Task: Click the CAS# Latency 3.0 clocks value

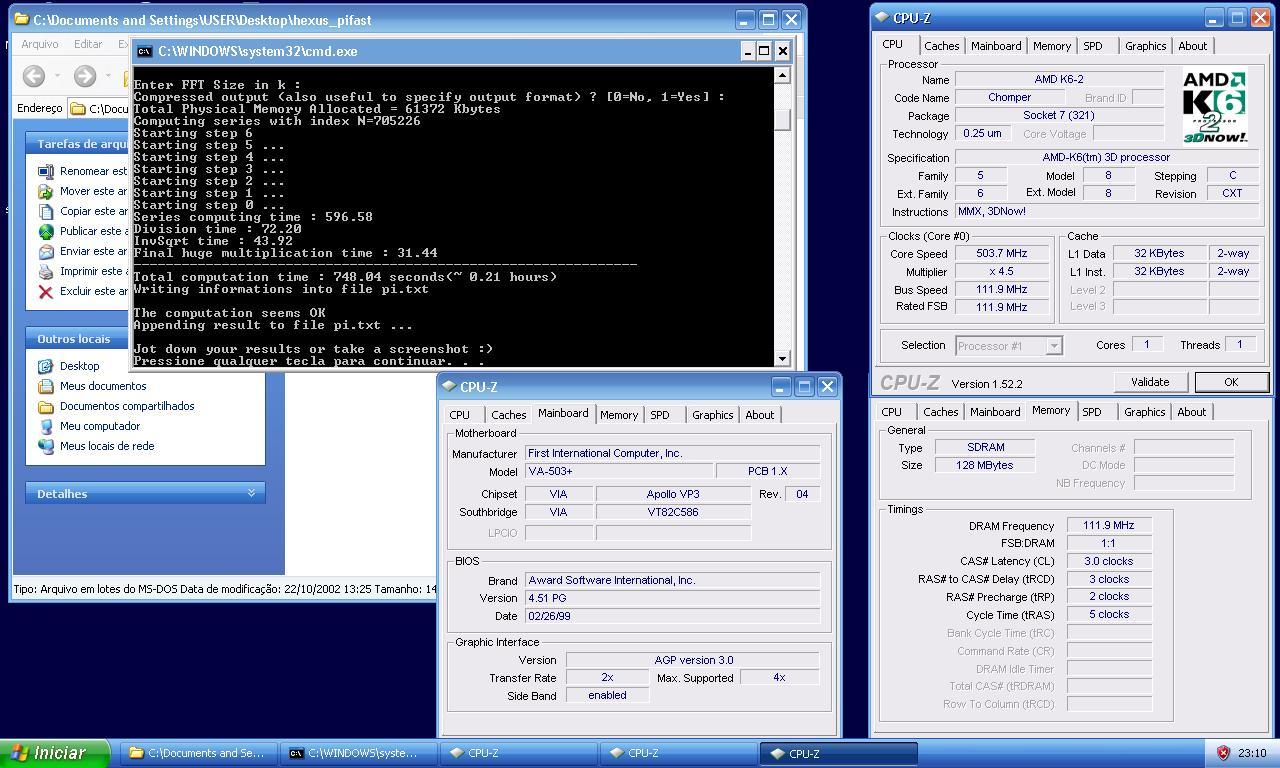Action: pyautogui.click(x=1108, y=561)
